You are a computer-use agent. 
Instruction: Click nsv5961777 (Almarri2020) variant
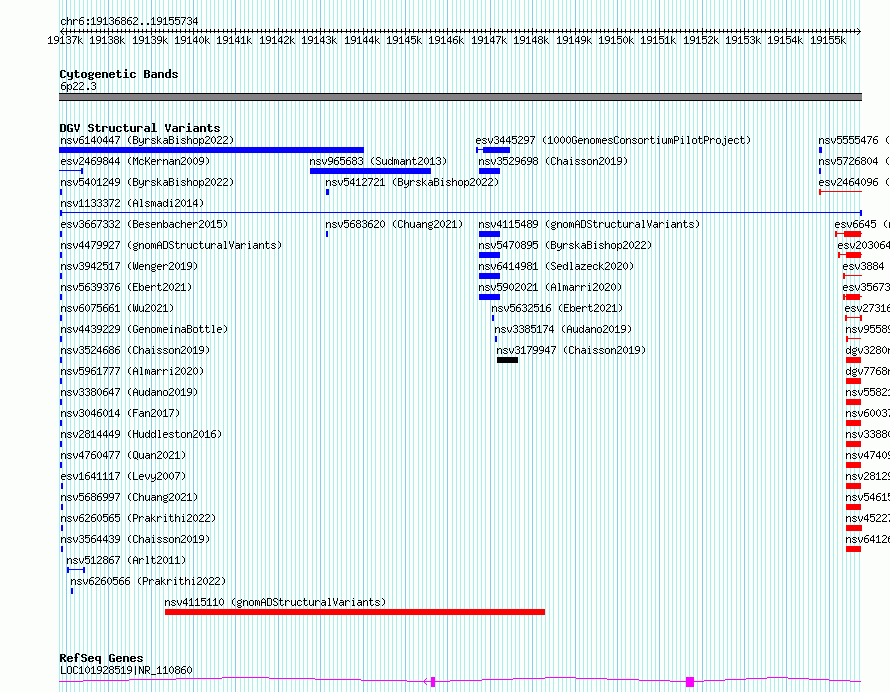coord(132,371)
